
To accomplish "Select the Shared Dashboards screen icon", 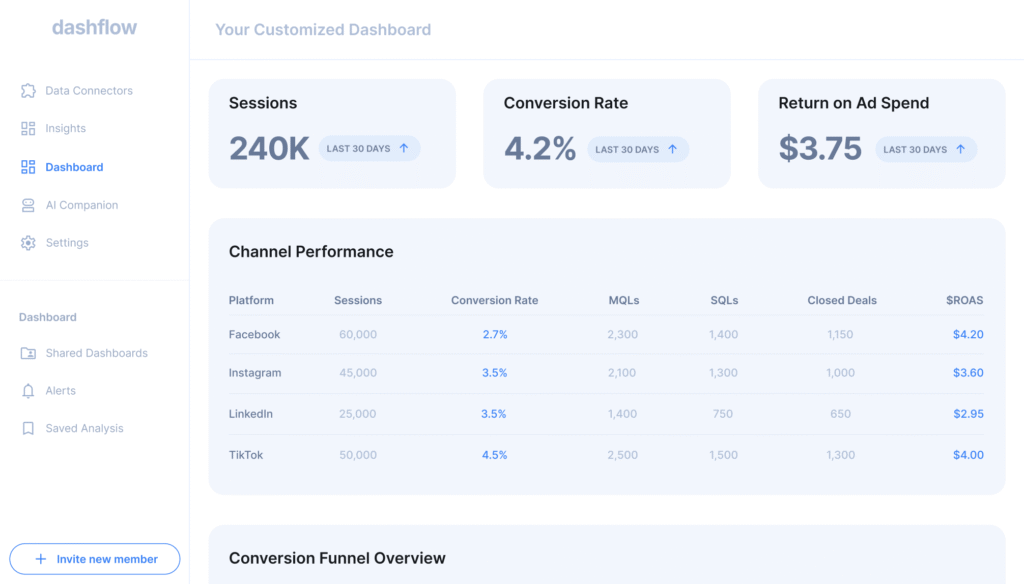I will (29, 352).
